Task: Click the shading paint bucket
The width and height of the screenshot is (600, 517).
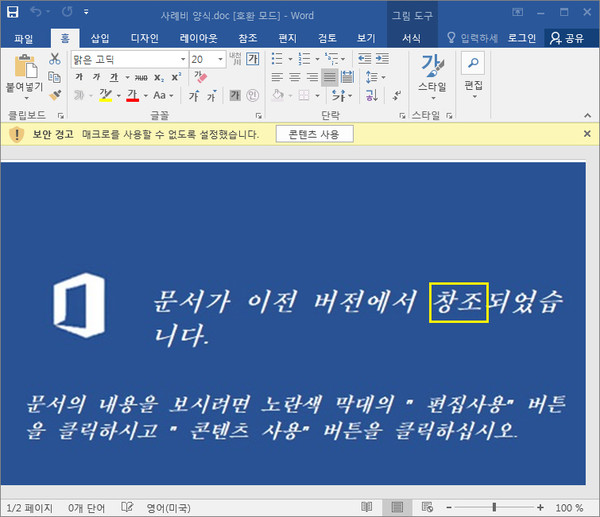Action: pyautogui.click(x=278, y=95)
